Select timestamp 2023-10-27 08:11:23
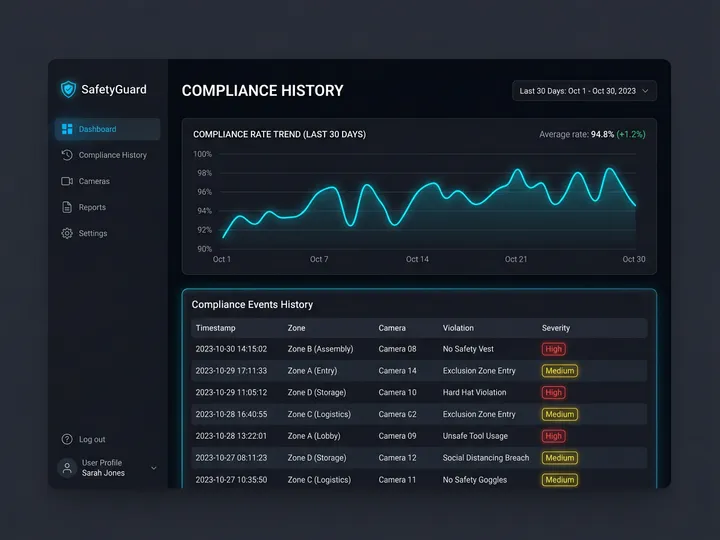The height and width of the screenshot is (540, 720). (231, 458)
